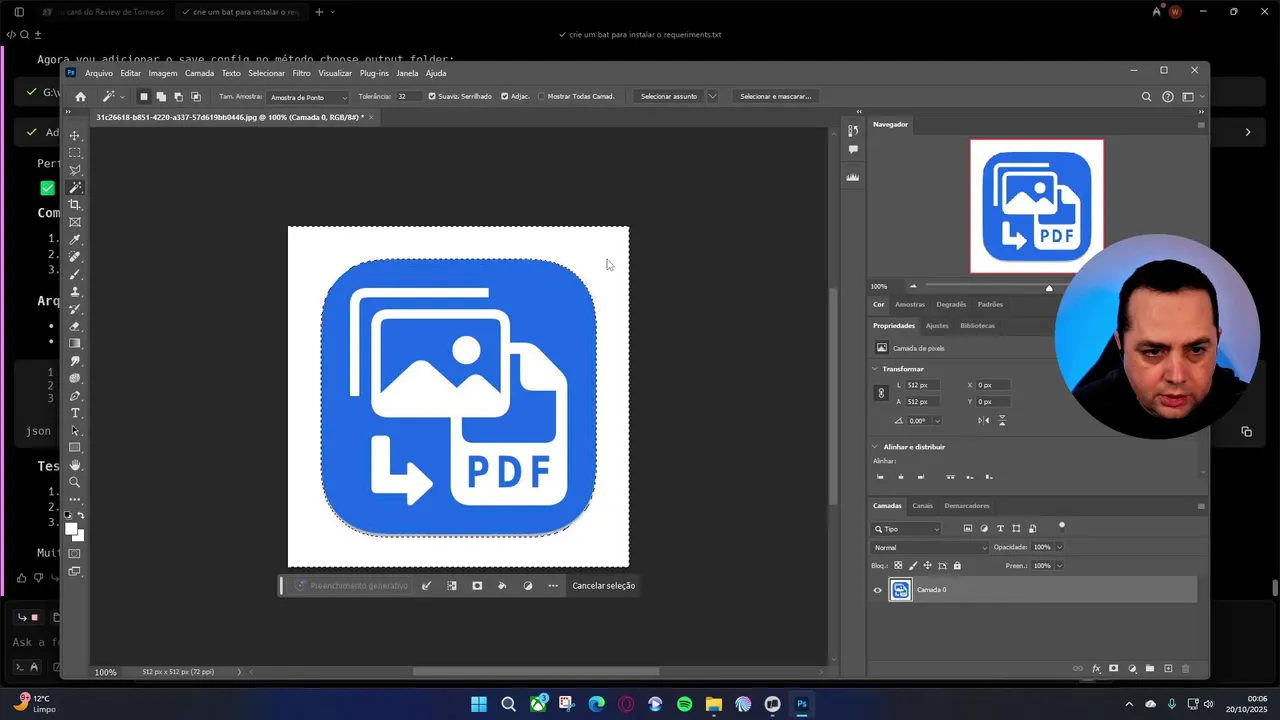Click the Selecionar e mascarar button
The height and width of the screenshot is (720, 1280).
(x=775, y=97)
